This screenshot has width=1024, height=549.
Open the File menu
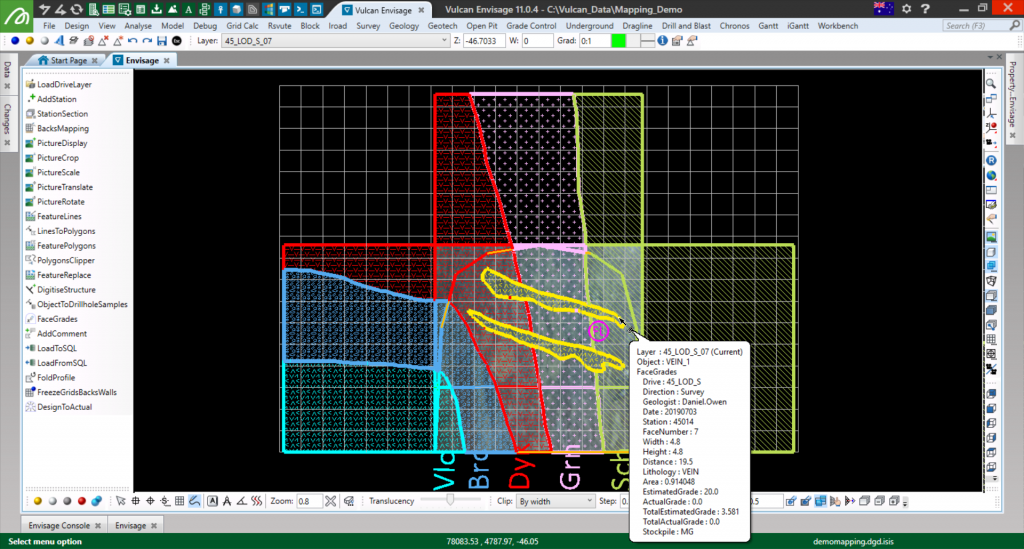click(49, 25)
